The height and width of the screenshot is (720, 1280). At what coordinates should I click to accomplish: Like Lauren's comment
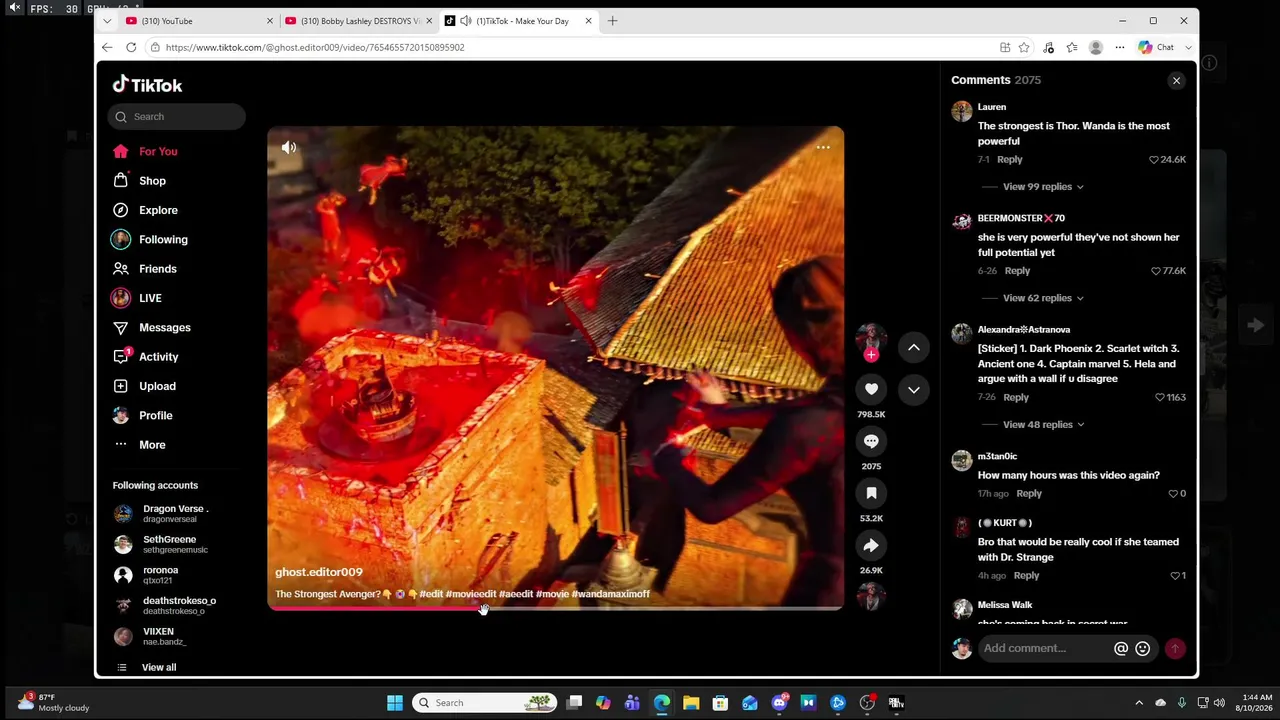[x=1154, y=160]
